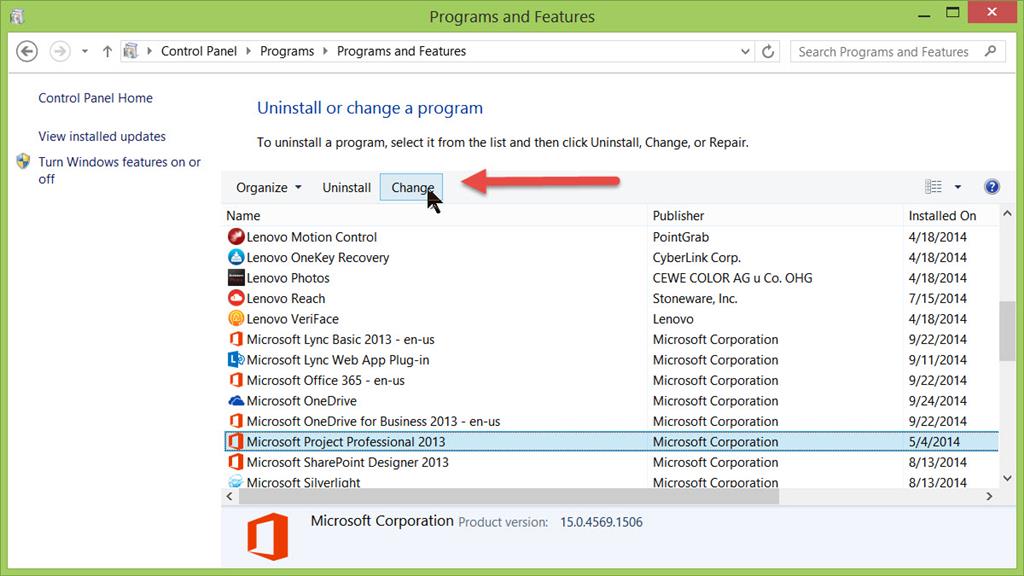
Task: Go up one level with Up arrow
Action: click(x=107, y=51)
